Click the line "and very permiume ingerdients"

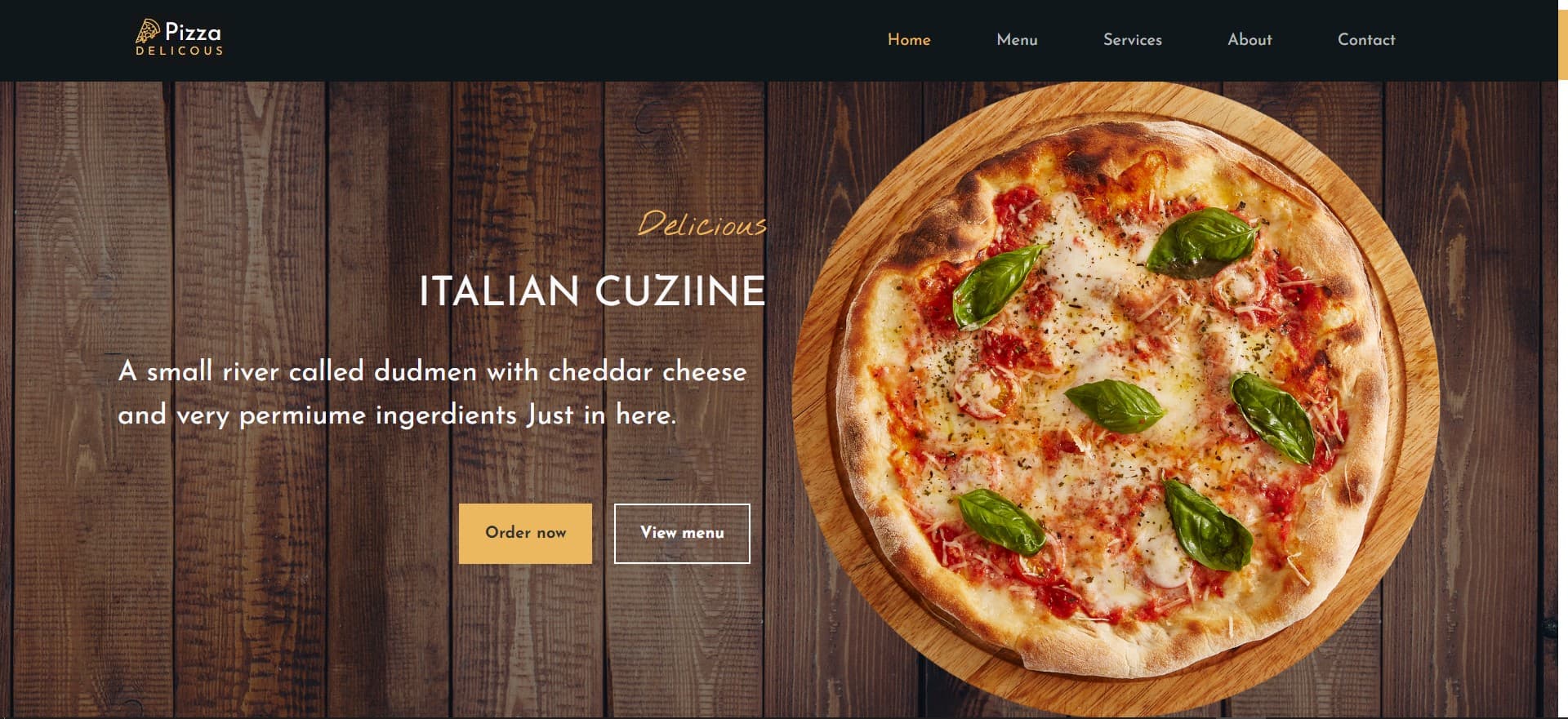[x=318, y=415]
